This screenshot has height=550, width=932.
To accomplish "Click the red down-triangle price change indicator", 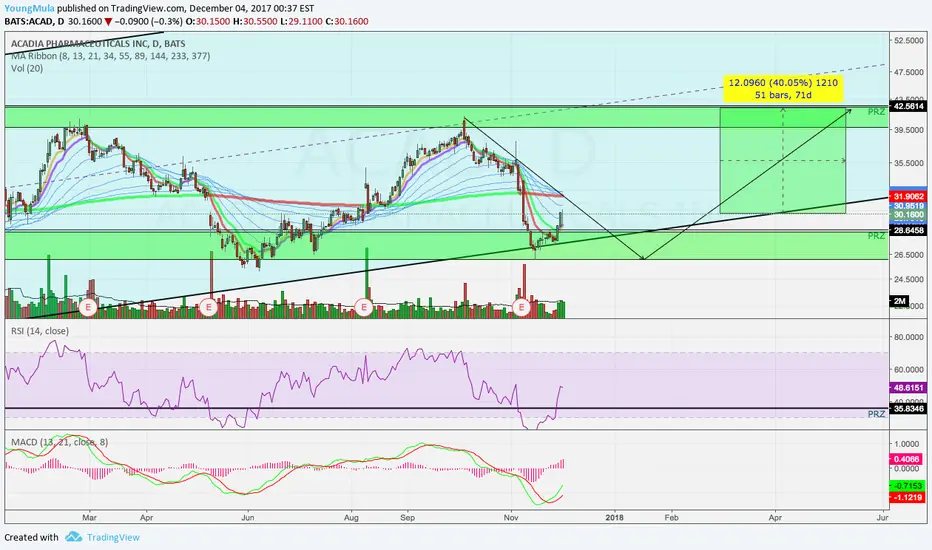I will (108, 21).
